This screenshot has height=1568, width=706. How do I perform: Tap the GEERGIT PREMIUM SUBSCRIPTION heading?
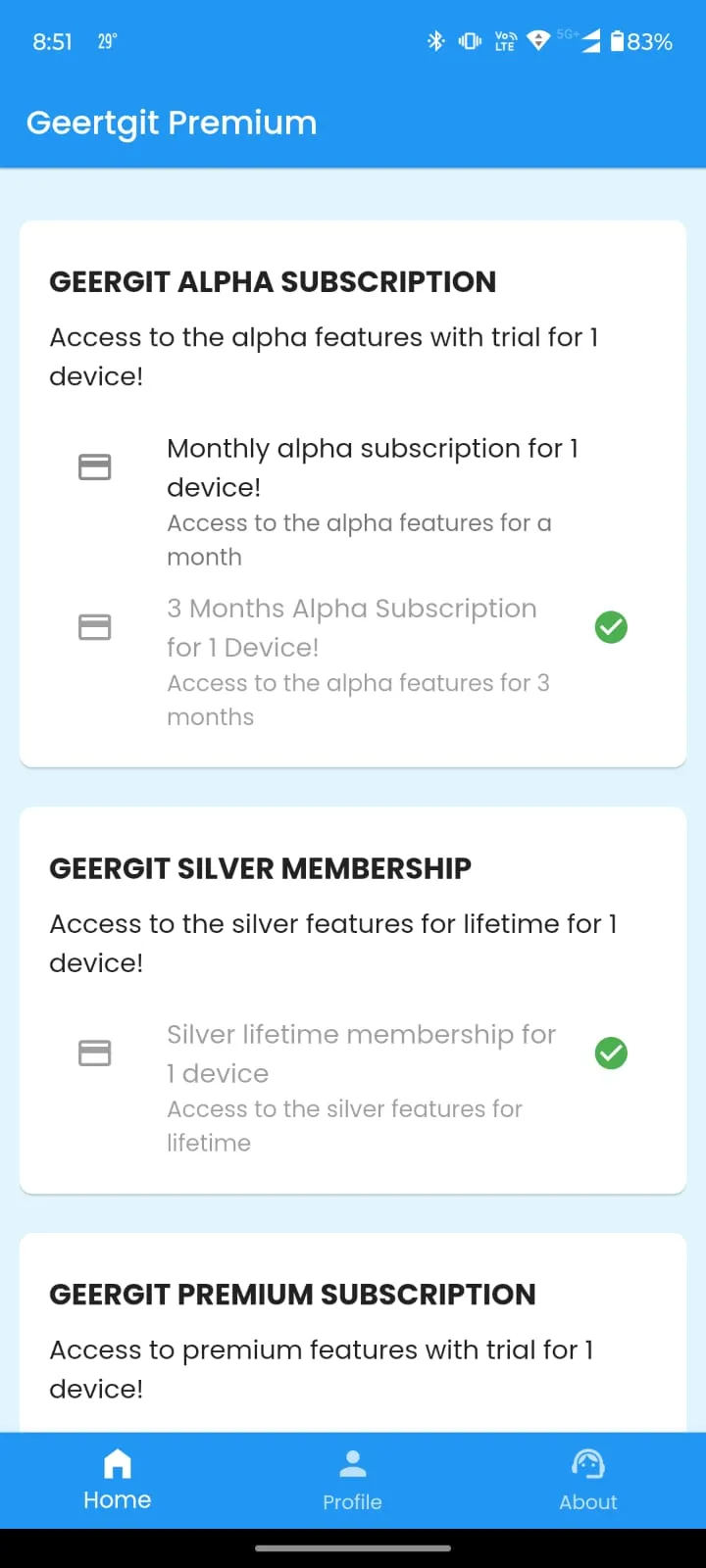coord(292,1295)
